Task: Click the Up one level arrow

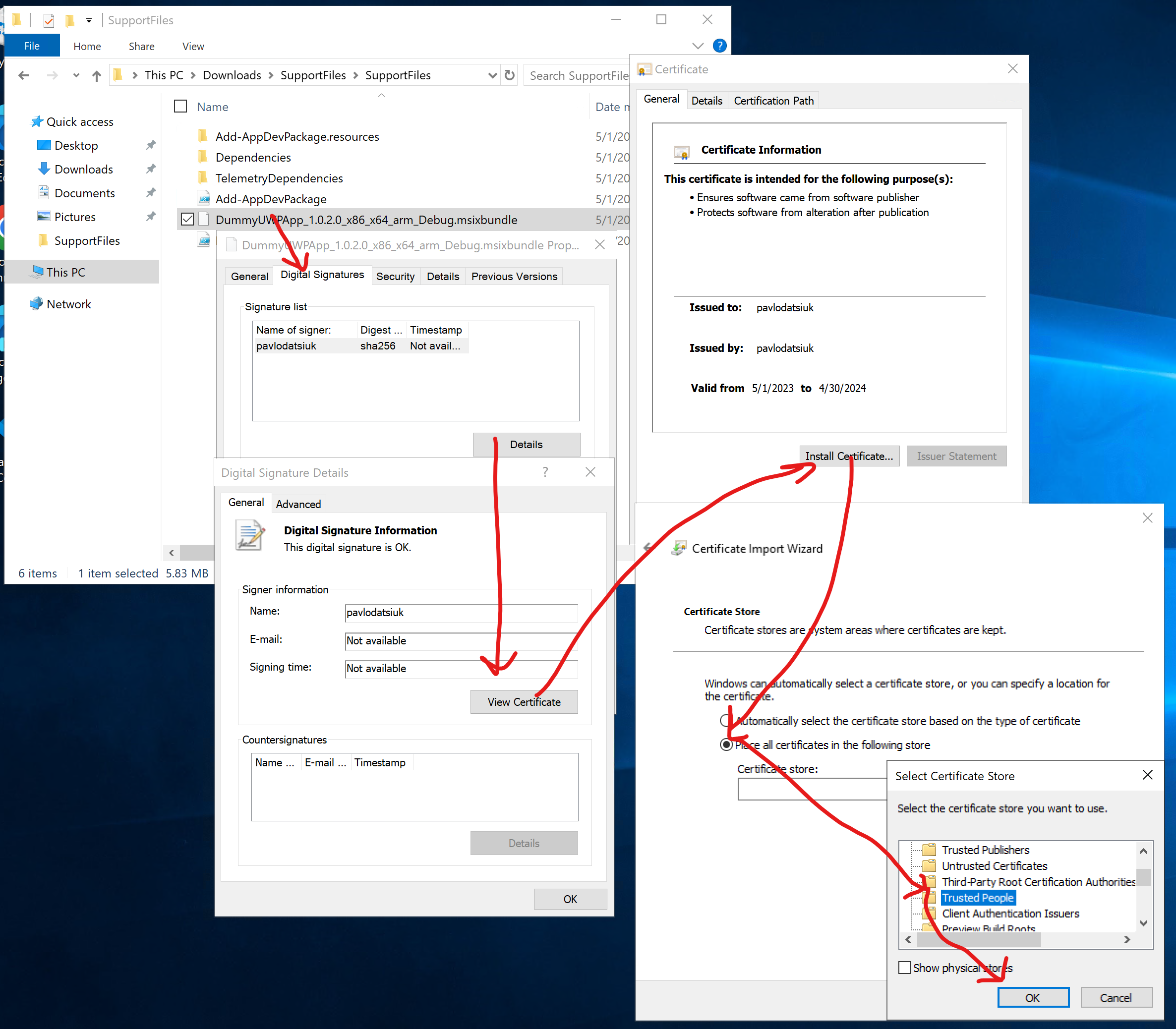Action: pyautogui.click(x=97, y=76)
